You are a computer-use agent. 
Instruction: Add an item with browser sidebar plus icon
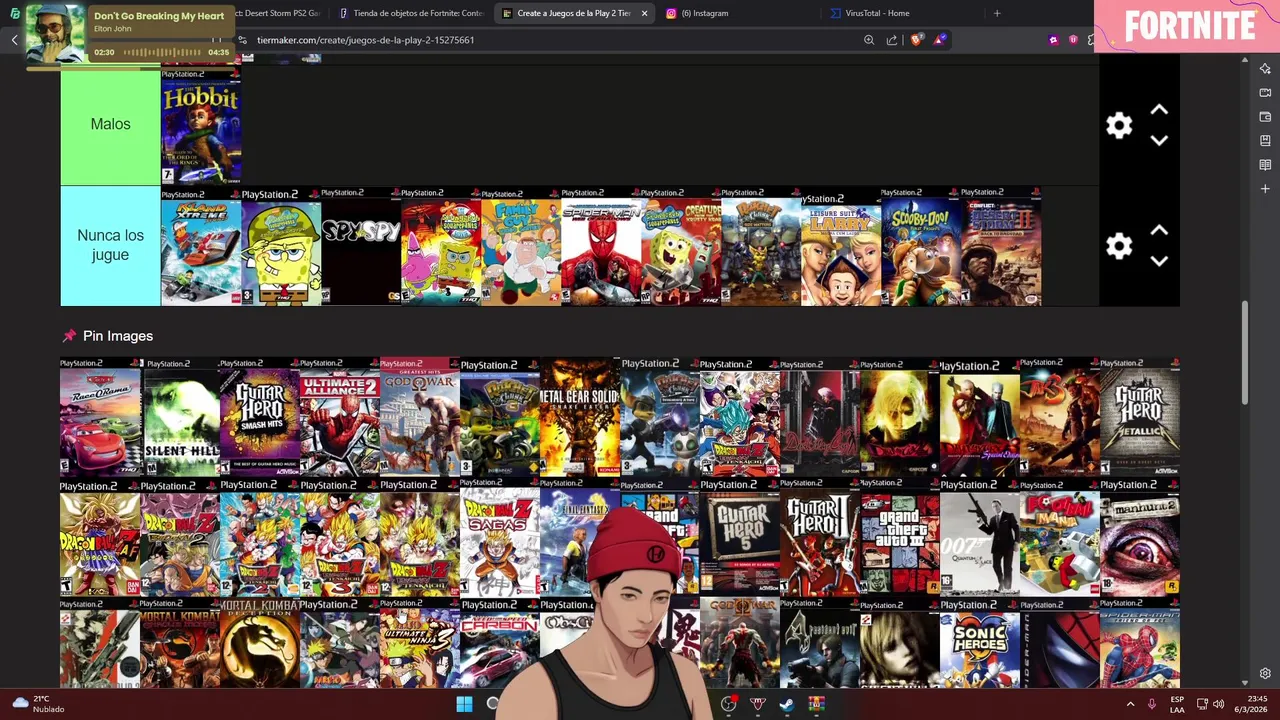pos(1265,188)
